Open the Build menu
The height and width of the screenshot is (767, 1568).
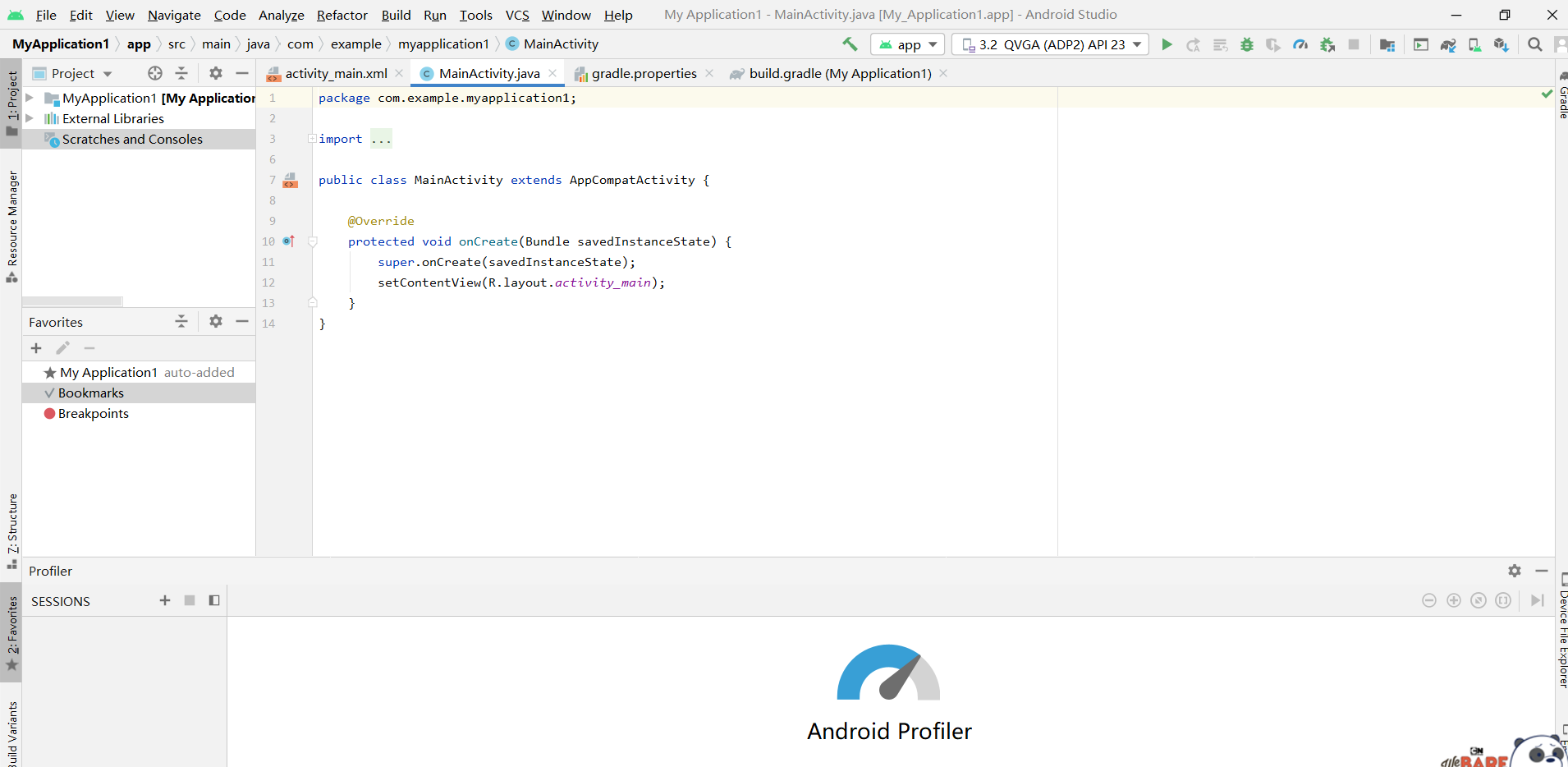pyautogui.click(x=396, y=15)
